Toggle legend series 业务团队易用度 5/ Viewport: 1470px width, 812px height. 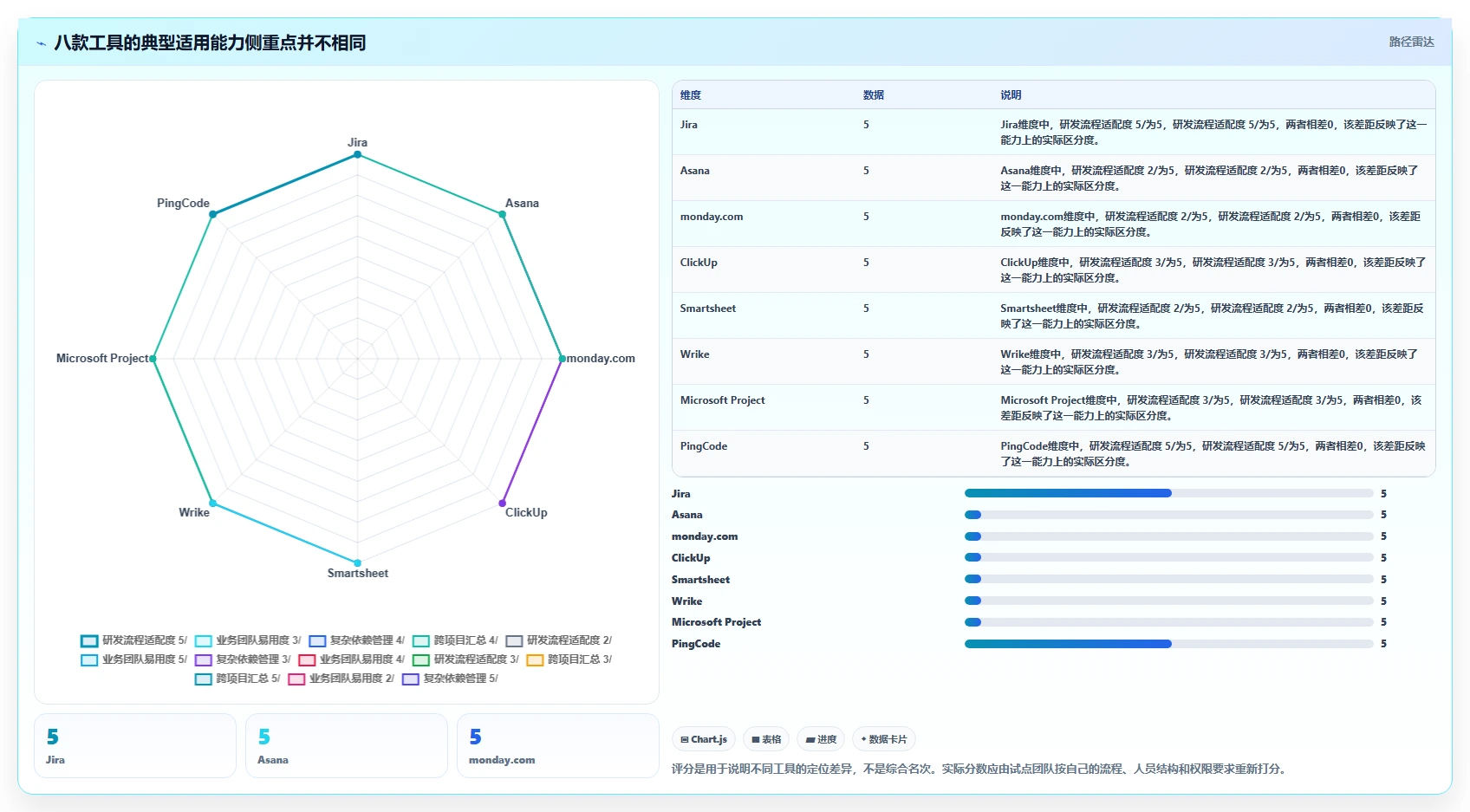(134, 659)
